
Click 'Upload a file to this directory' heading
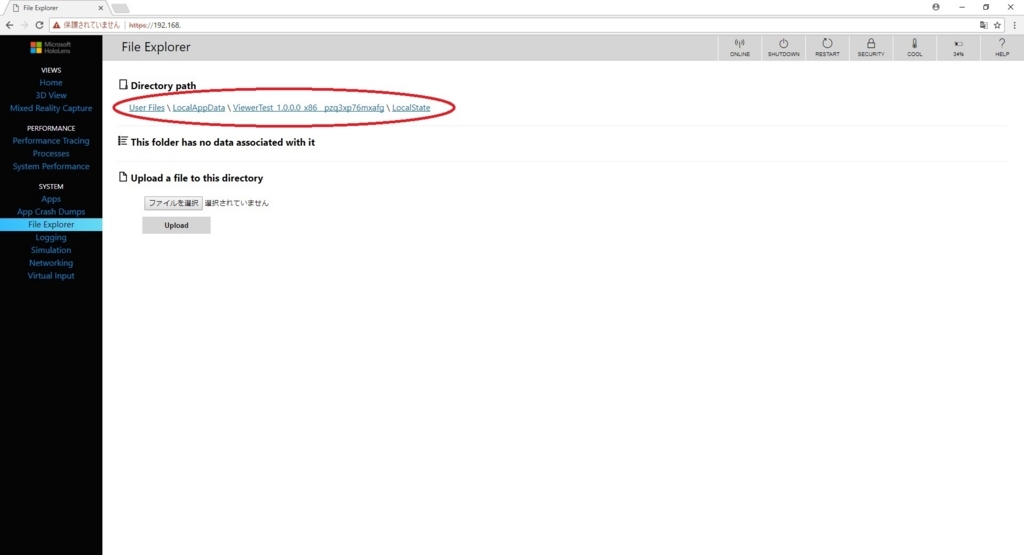pos(197,178)
